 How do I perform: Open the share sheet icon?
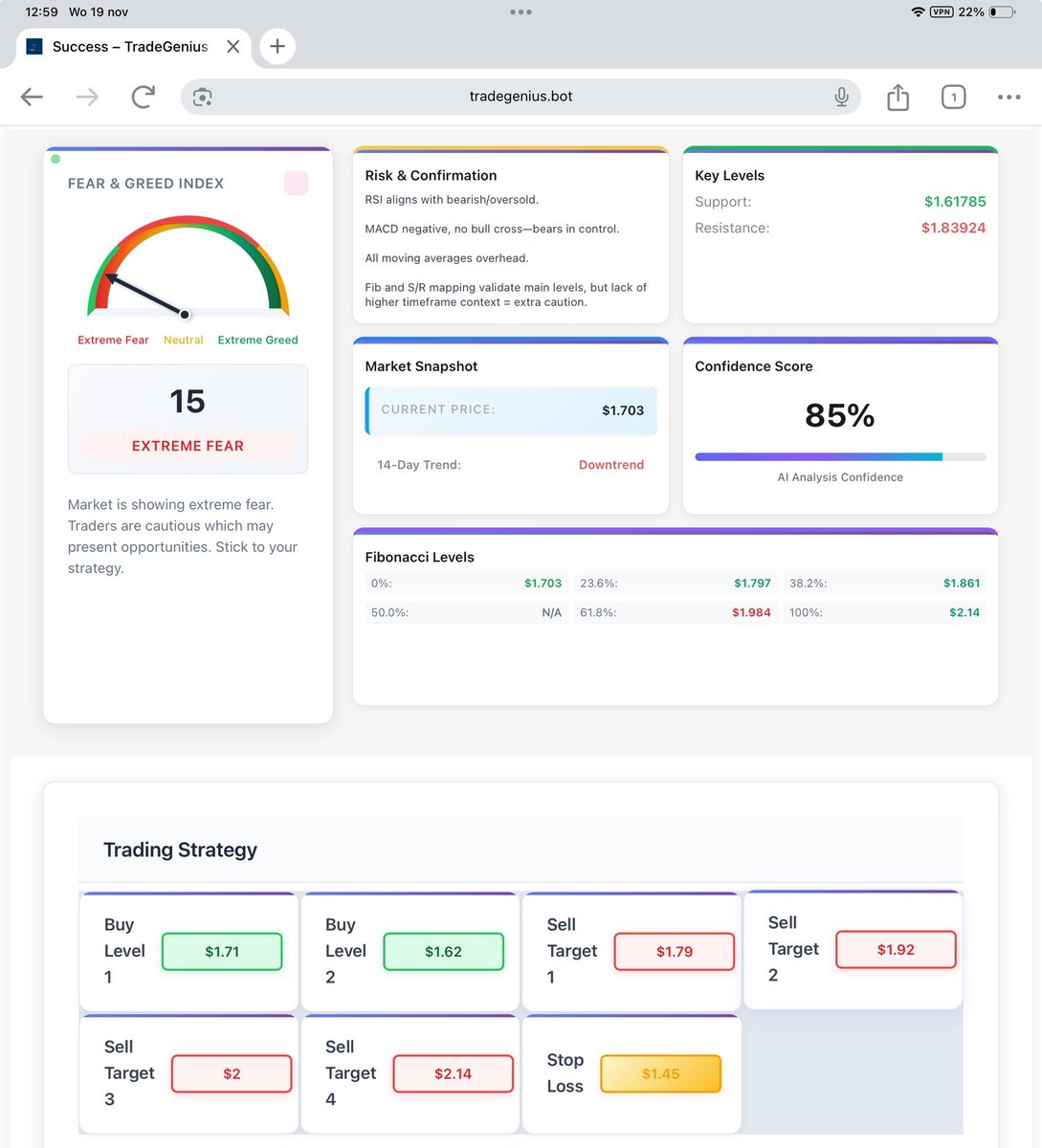point(898,97)
